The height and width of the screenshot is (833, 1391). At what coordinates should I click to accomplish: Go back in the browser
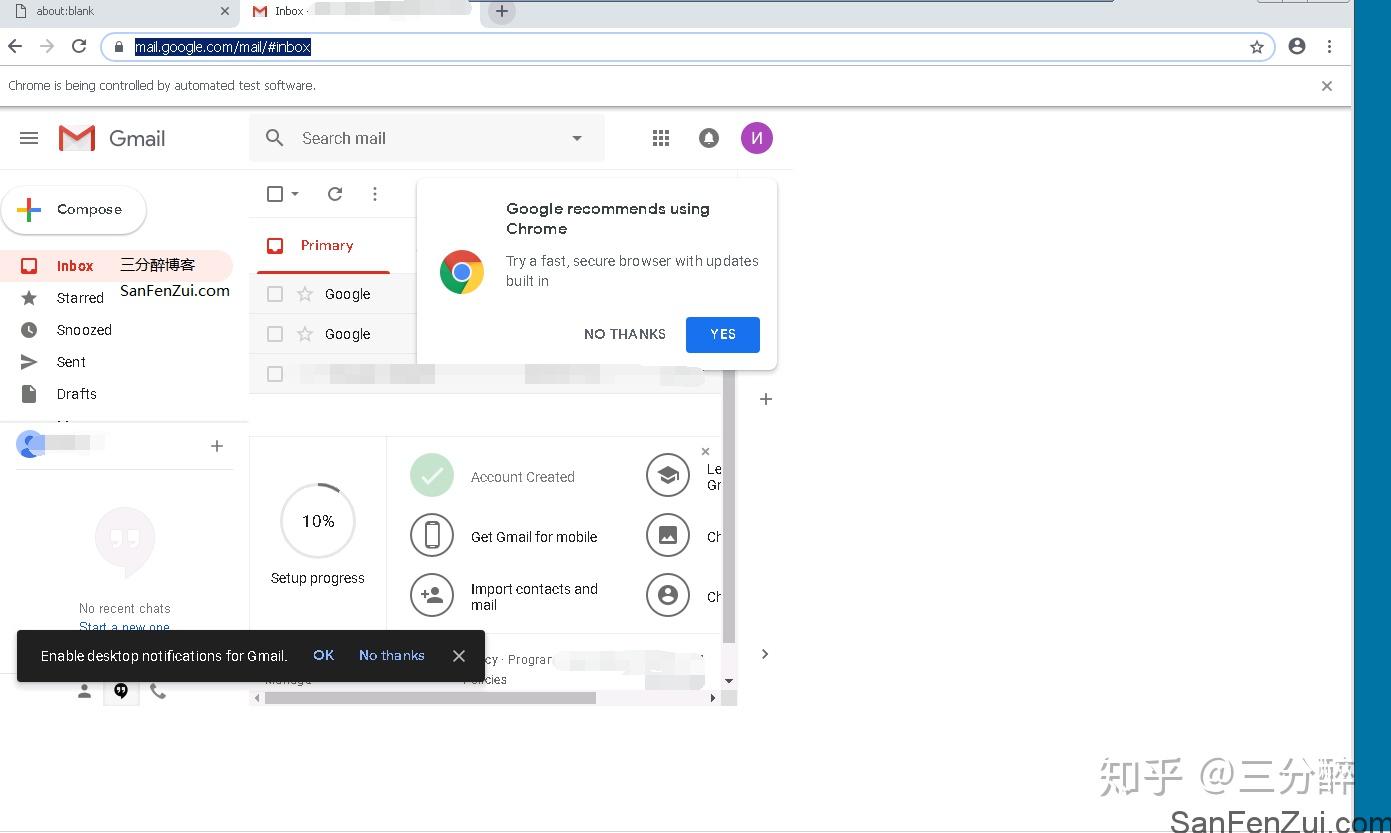(x=15, y=46)
